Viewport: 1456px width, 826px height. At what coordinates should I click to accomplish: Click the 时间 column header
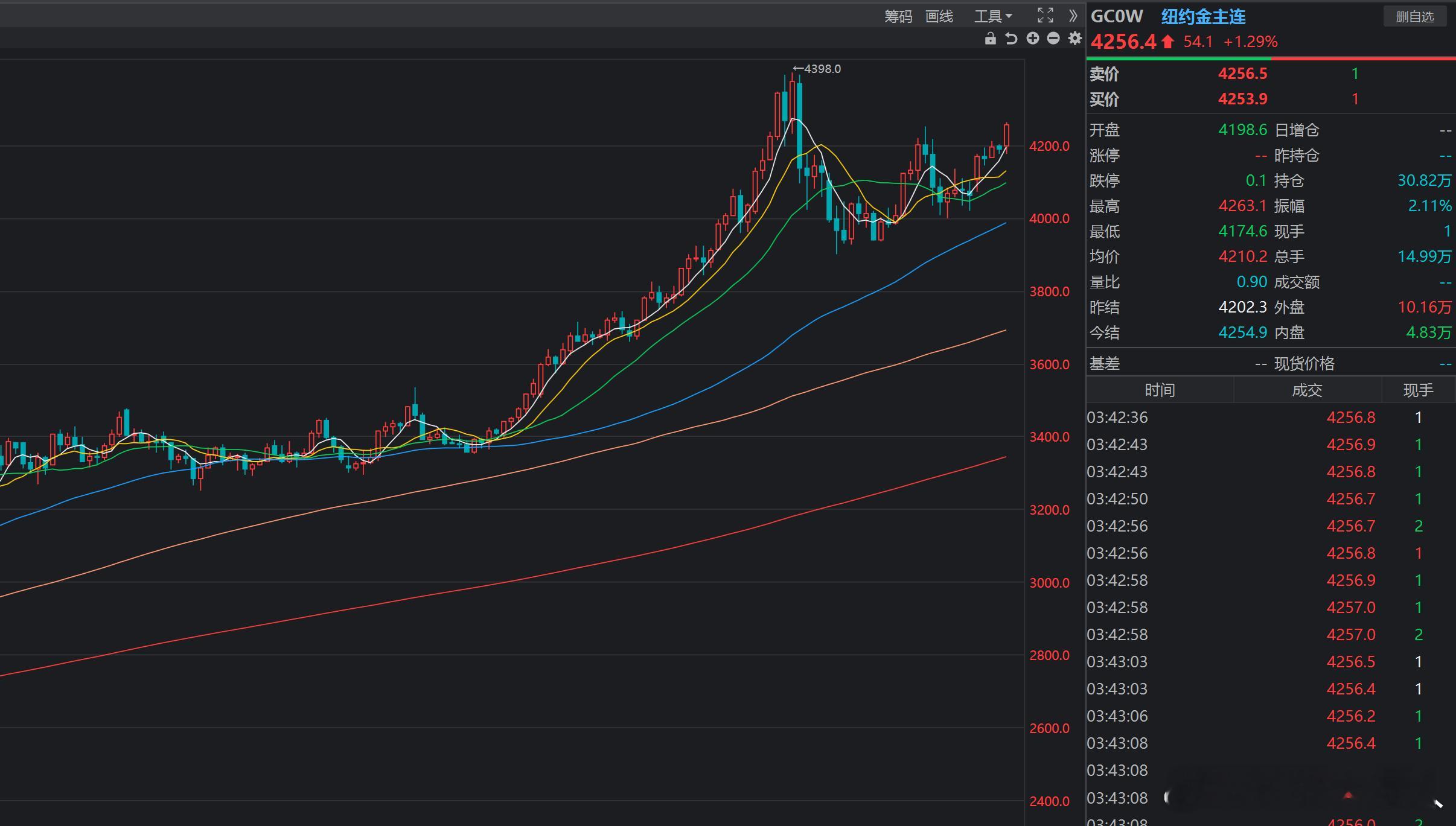tap(1160, 390)
